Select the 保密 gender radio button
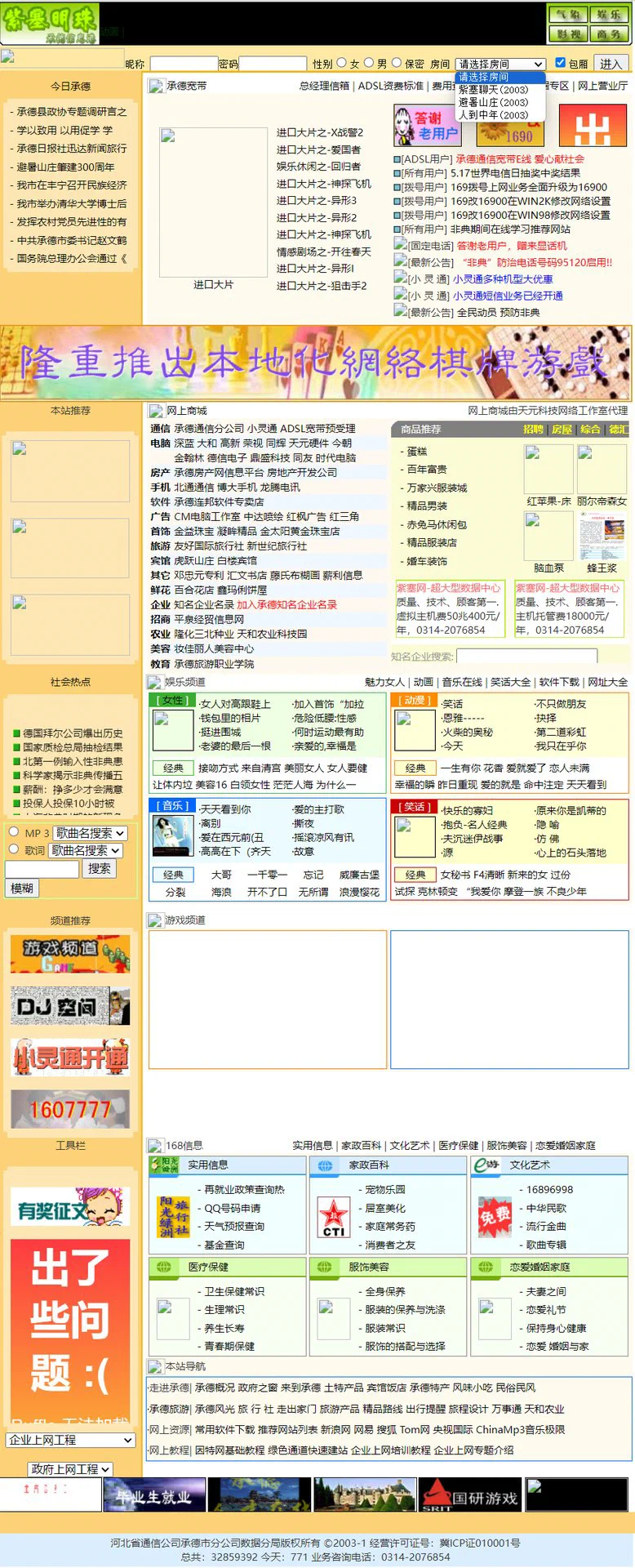The width and height of the screenshot is (635, 1568). click(x=397, y=63)
